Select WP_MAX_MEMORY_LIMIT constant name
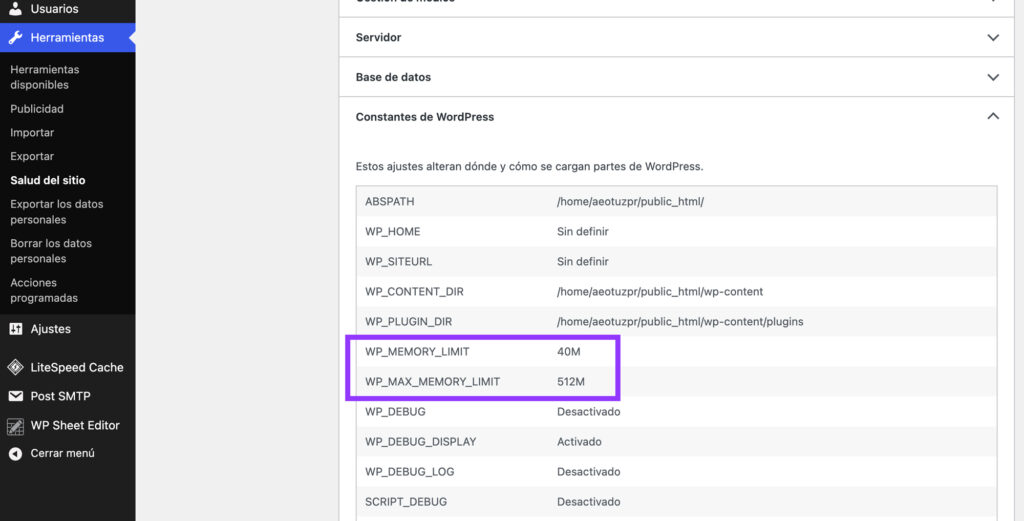 point(432,382)
